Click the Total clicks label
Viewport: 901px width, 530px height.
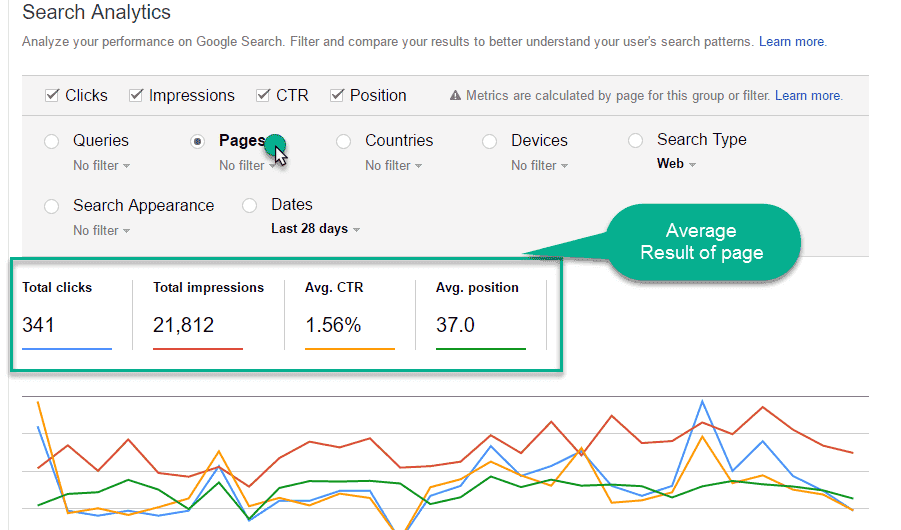[57, 287]
